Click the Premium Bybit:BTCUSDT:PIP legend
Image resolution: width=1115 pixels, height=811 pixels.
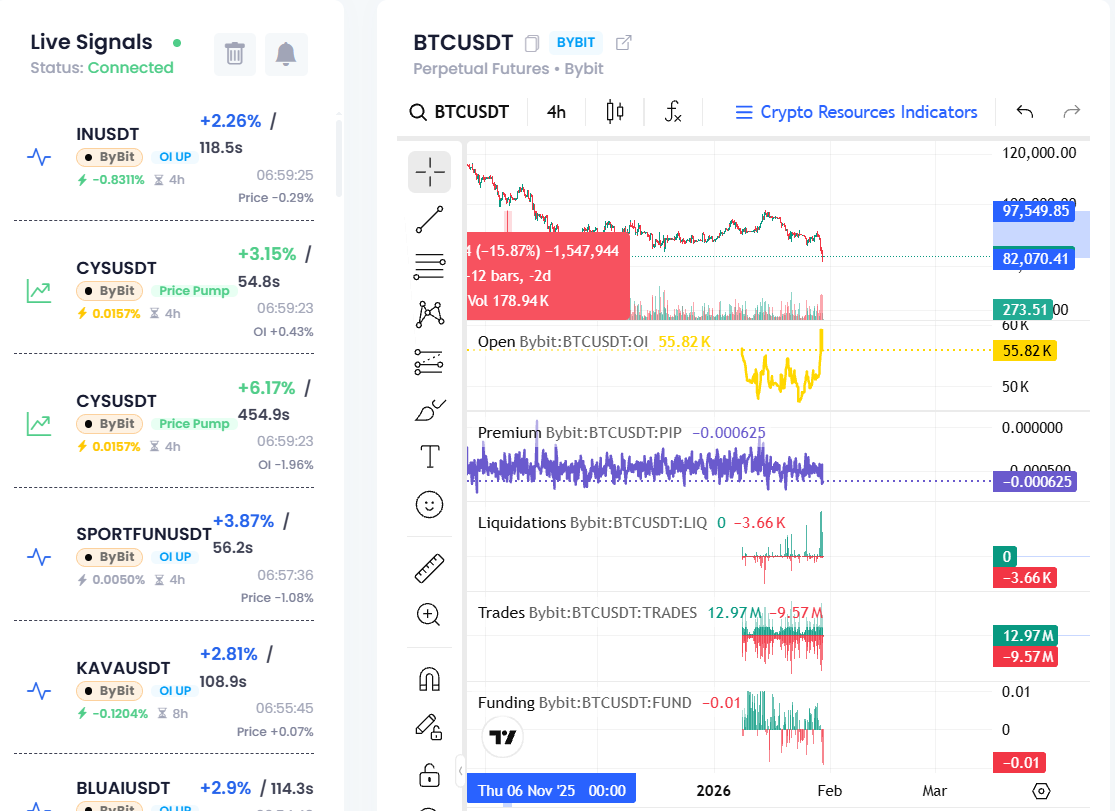click(x=621, y=433)
